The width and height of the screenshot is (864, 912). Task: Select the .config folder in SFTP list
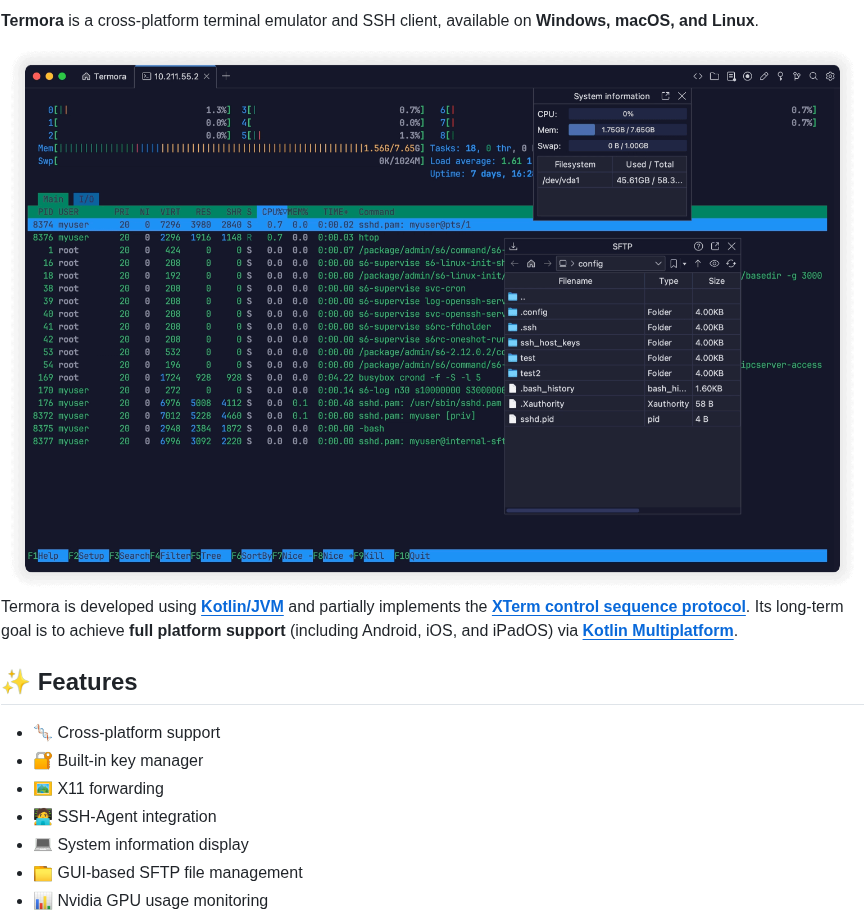point(623,312)
